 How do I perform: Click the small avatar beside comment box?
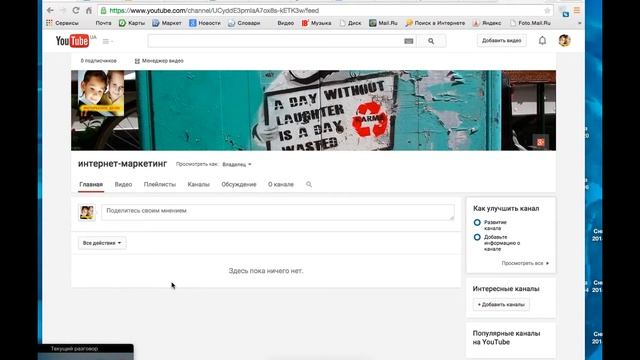click(87, 212)
